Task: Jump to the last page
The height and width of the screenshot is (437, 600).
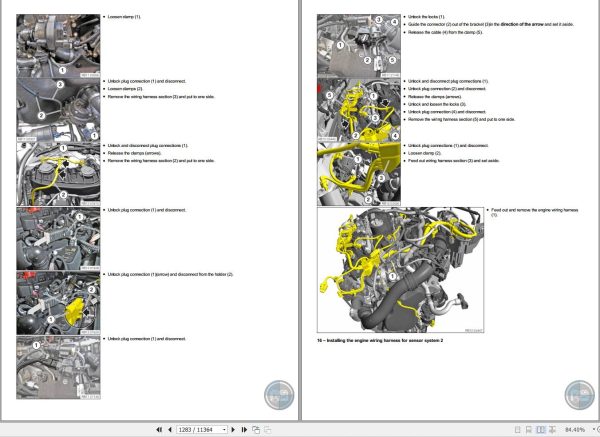Action: pos(244,430)
